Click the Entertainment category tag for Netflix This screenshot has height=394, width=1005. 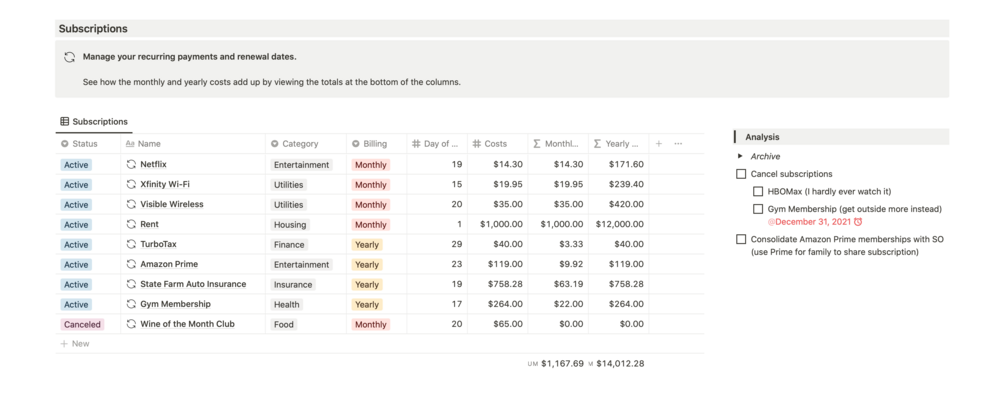pyautogui.click(x=301, y=165)
